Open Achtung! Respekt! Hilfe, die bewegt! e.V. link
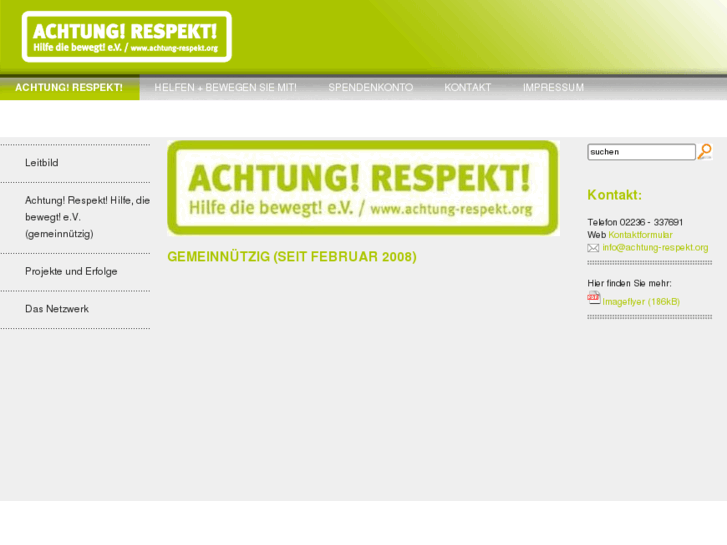The width and height of the screenshot is (727, 545). pyautogui.click(x=87, y=217)
